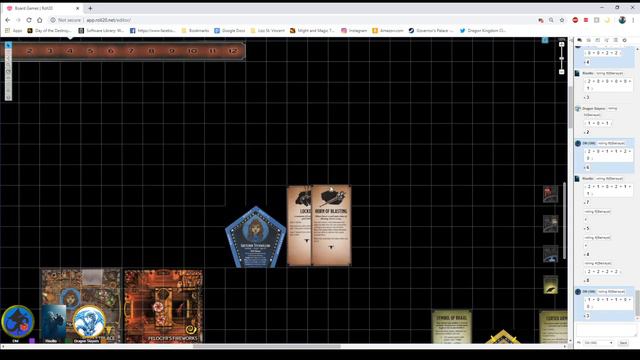The width and height of the screenshot is (640, 360).
Task: Open the Chrome profile avatar
Action: [622, 20]
